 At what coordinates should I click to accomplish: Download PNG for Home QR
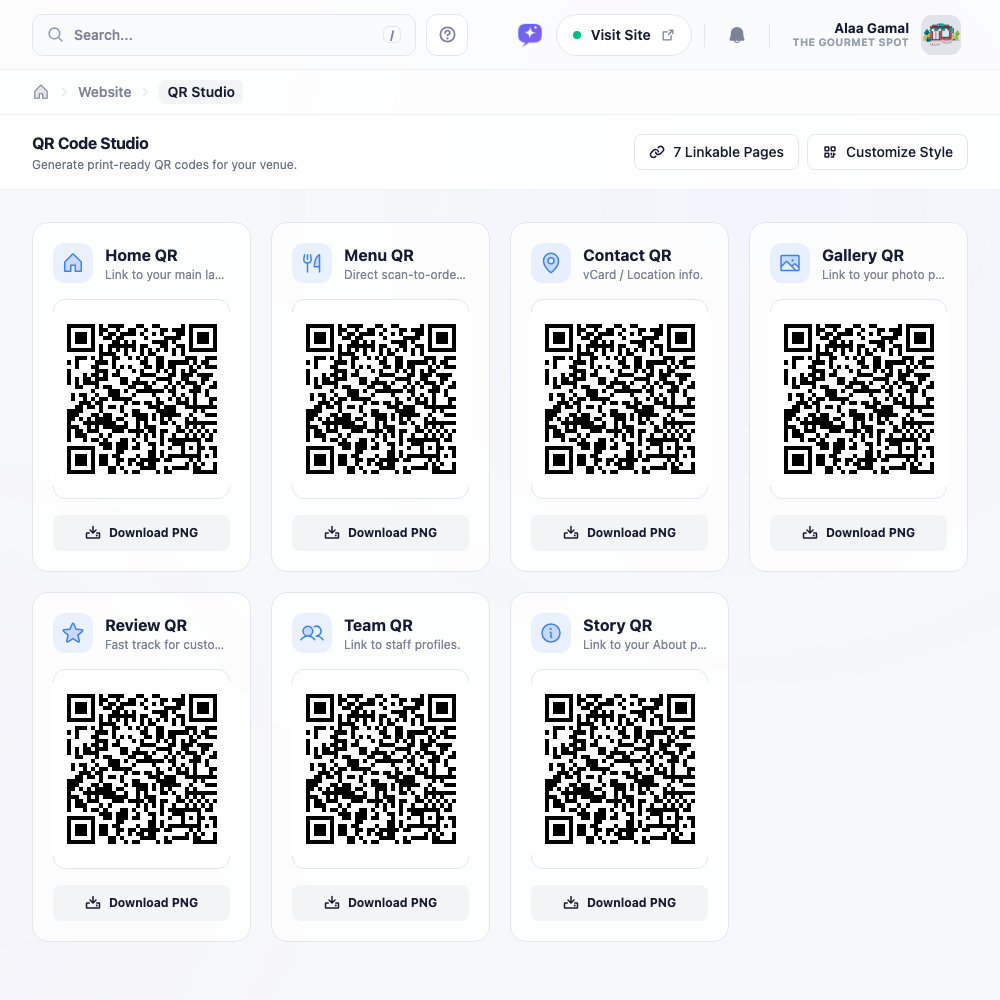pos(142,533)
